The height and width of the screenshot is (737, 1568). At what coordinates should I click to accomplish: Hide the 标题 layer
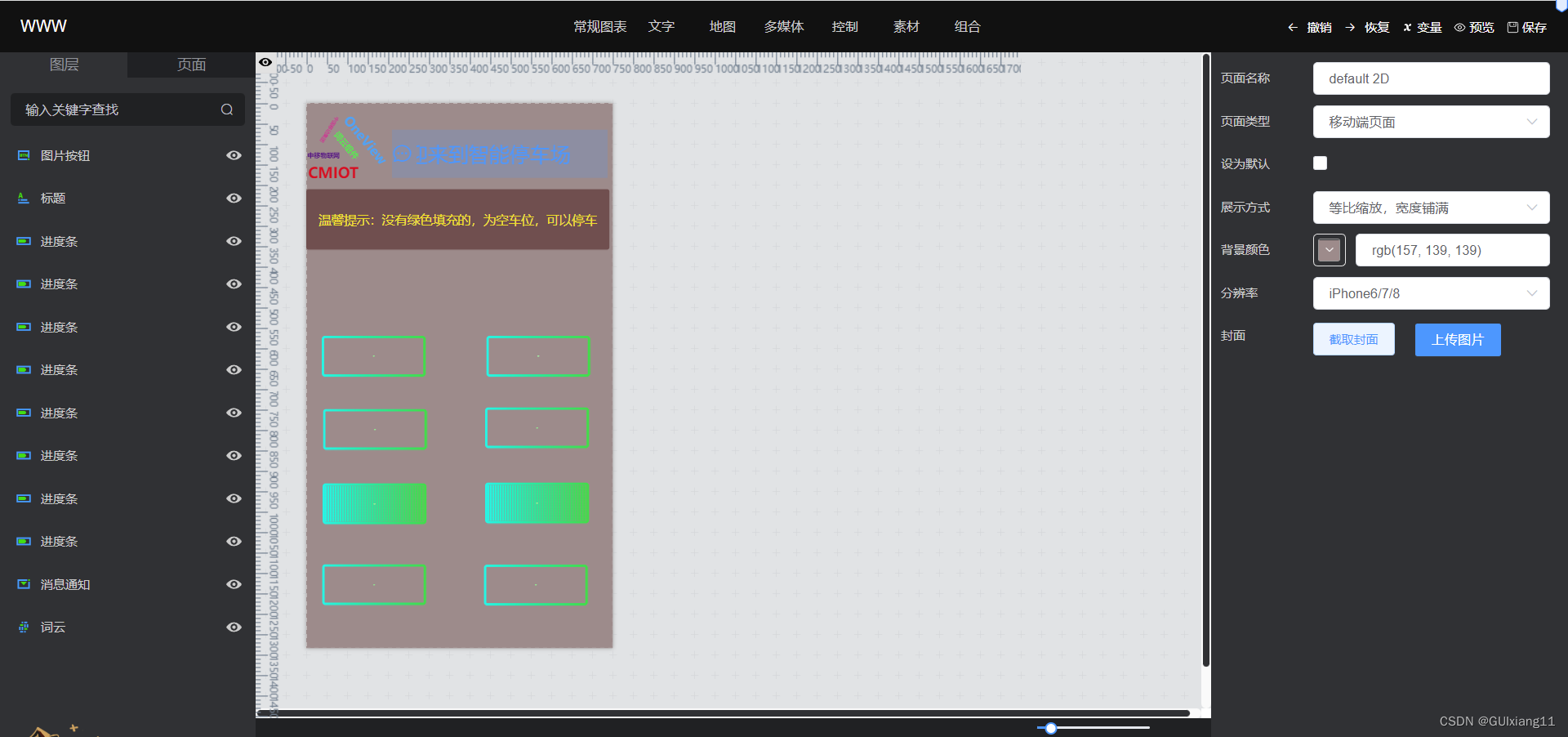tap(234, 198)
